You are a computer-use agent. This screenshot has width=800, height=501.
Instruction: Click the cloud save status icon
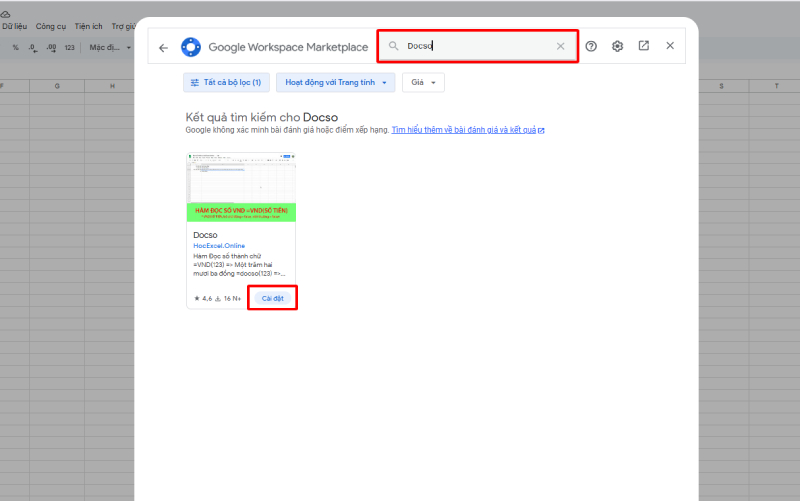(6, 14)
